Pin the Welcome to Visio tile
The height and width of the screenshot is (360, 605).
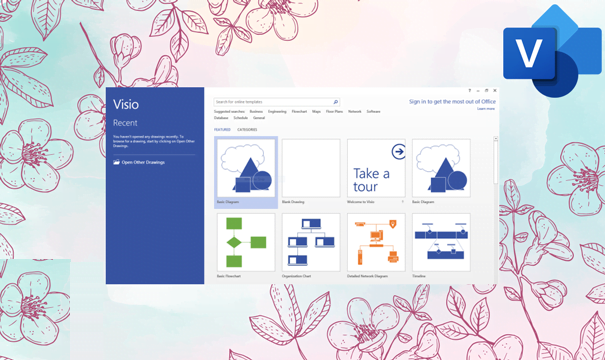click(402, 202)
